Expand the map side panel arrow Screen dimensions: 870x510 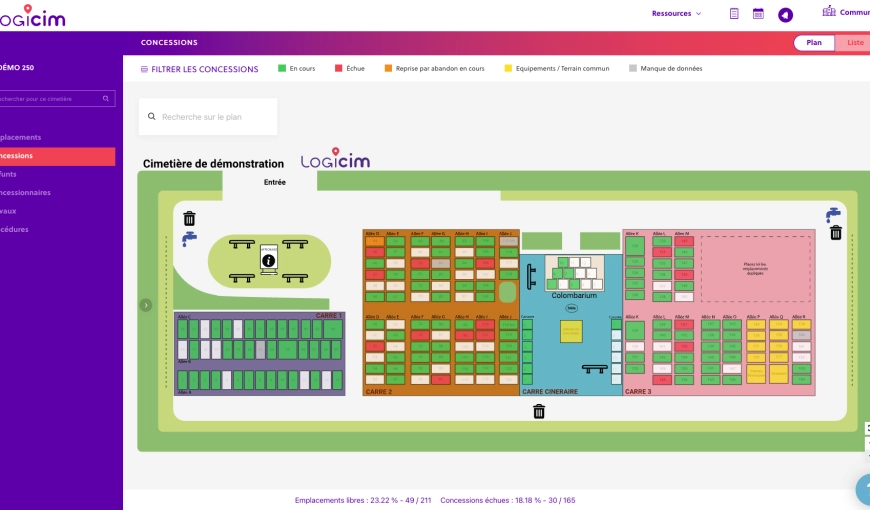pyautogui.click(x=146, y=305)
